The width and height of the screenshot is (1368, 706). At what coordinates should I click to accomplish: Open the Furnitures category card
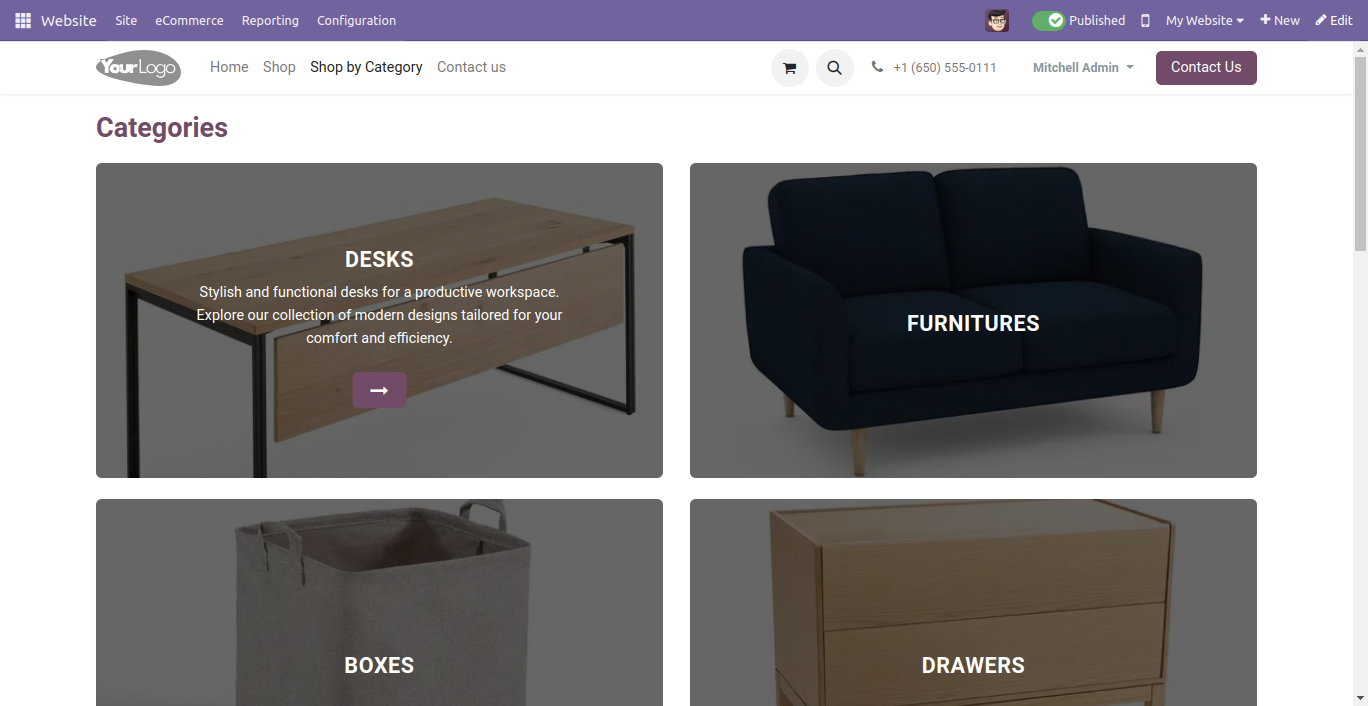(x=973, y=320)
